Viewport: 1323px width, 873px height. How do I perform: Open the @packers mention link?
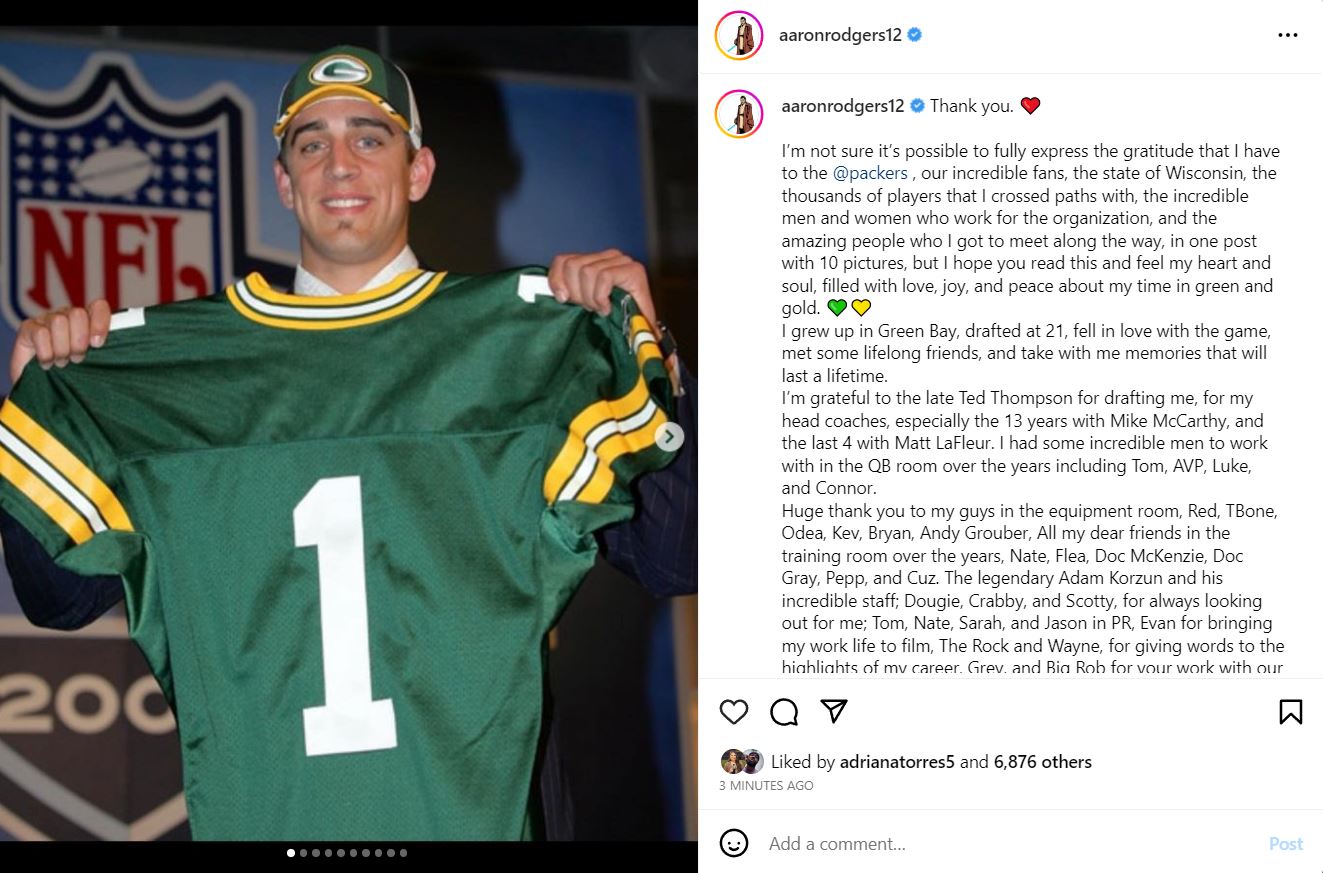pos(870,173)
